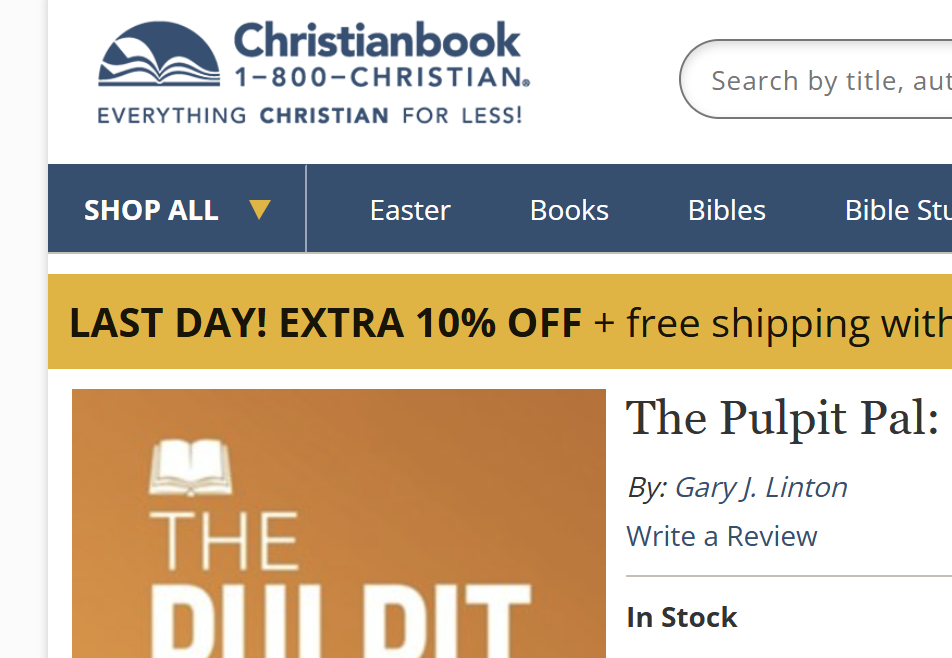Click the 1-800-CHRISTIAN phone number text

[x=380, y=77]
